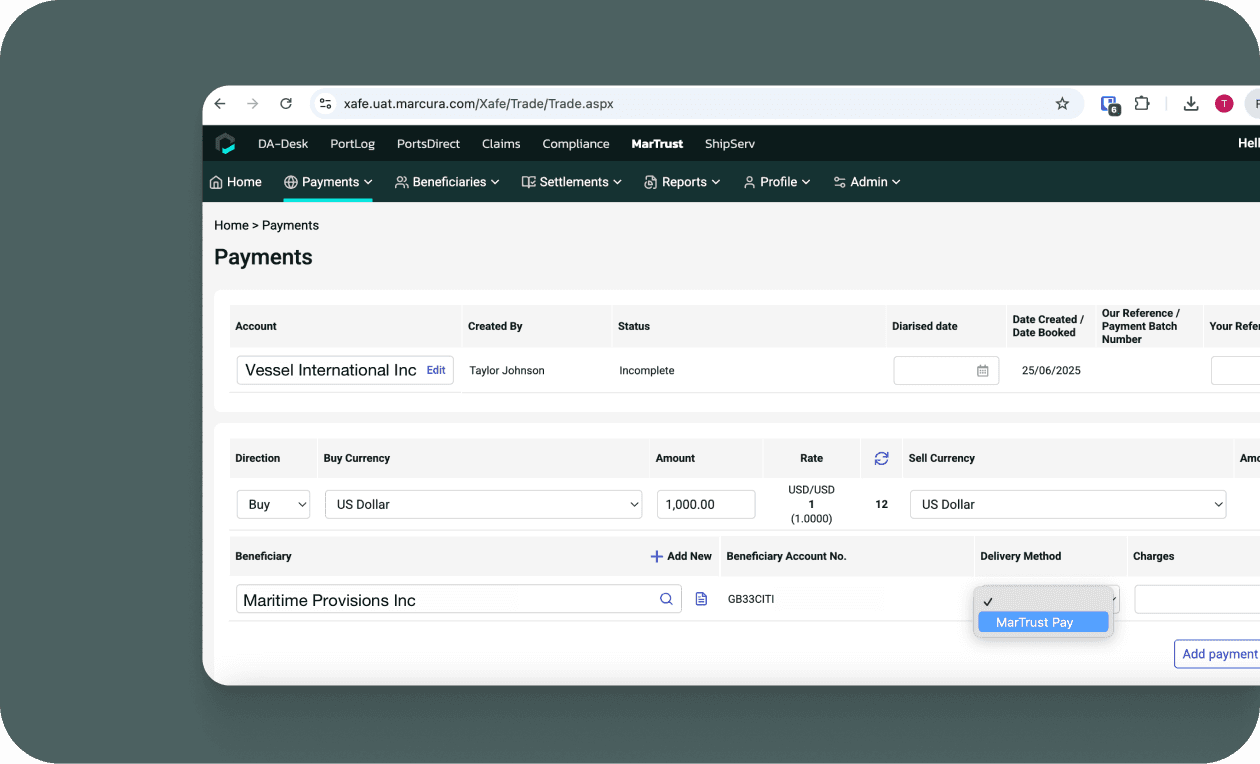Viewport: 1260px width, 764px height.
Task: Open the PortLog tab
Action: [x=353, y=144]
